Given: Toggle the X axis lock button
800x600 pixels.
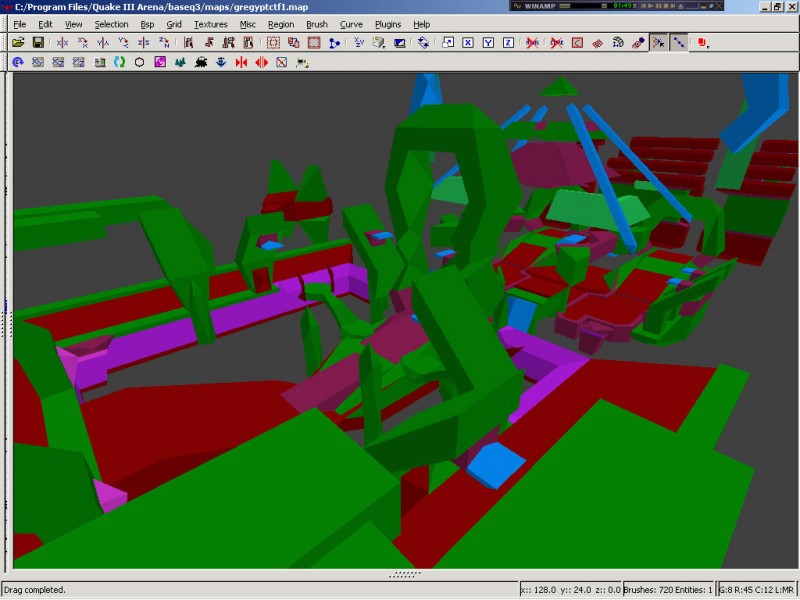Looking at the screenshot, I should [x=468, y=43].
